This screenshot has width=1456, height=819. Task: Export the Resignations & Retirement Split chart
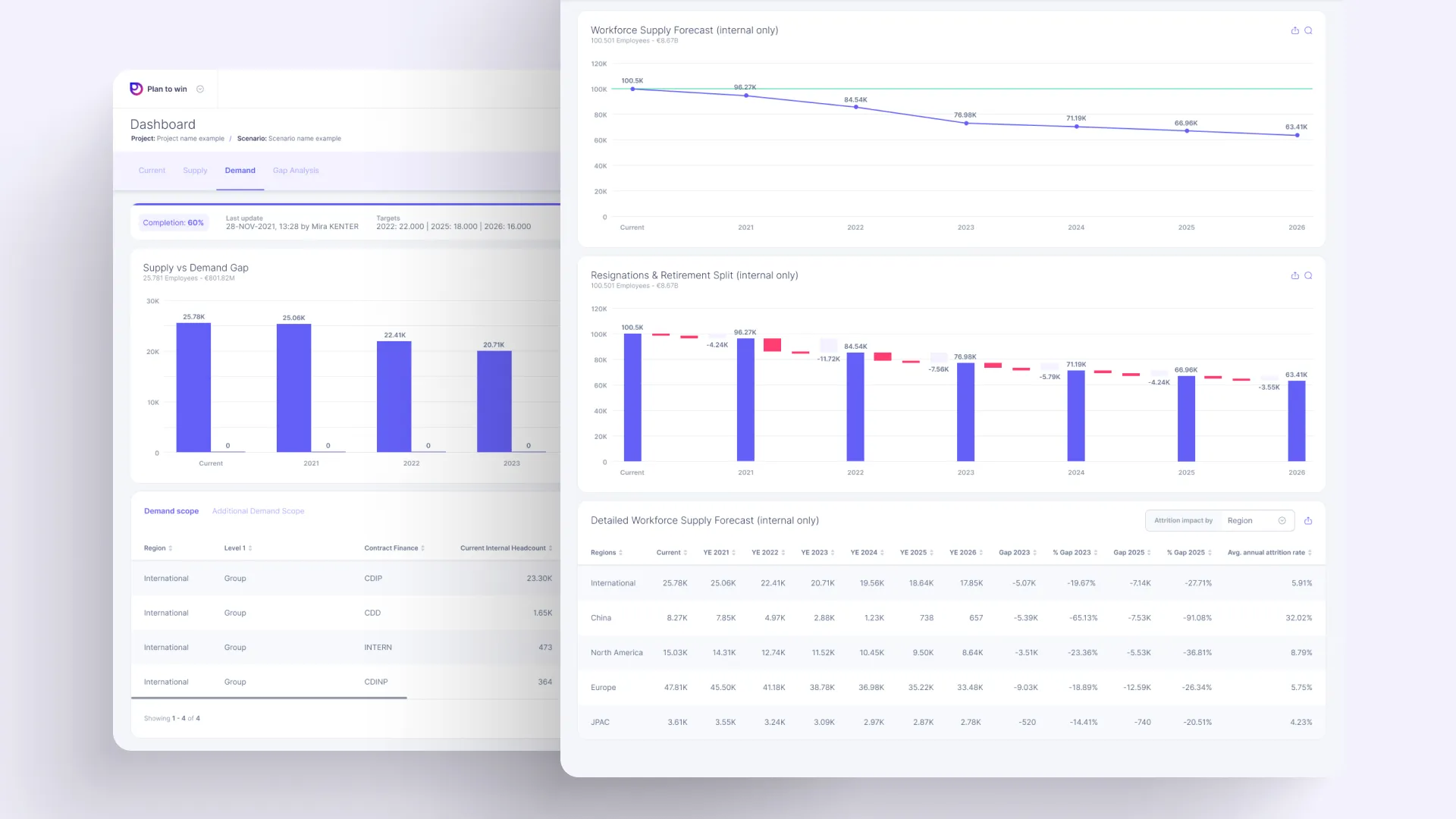tap(1295, 275)
